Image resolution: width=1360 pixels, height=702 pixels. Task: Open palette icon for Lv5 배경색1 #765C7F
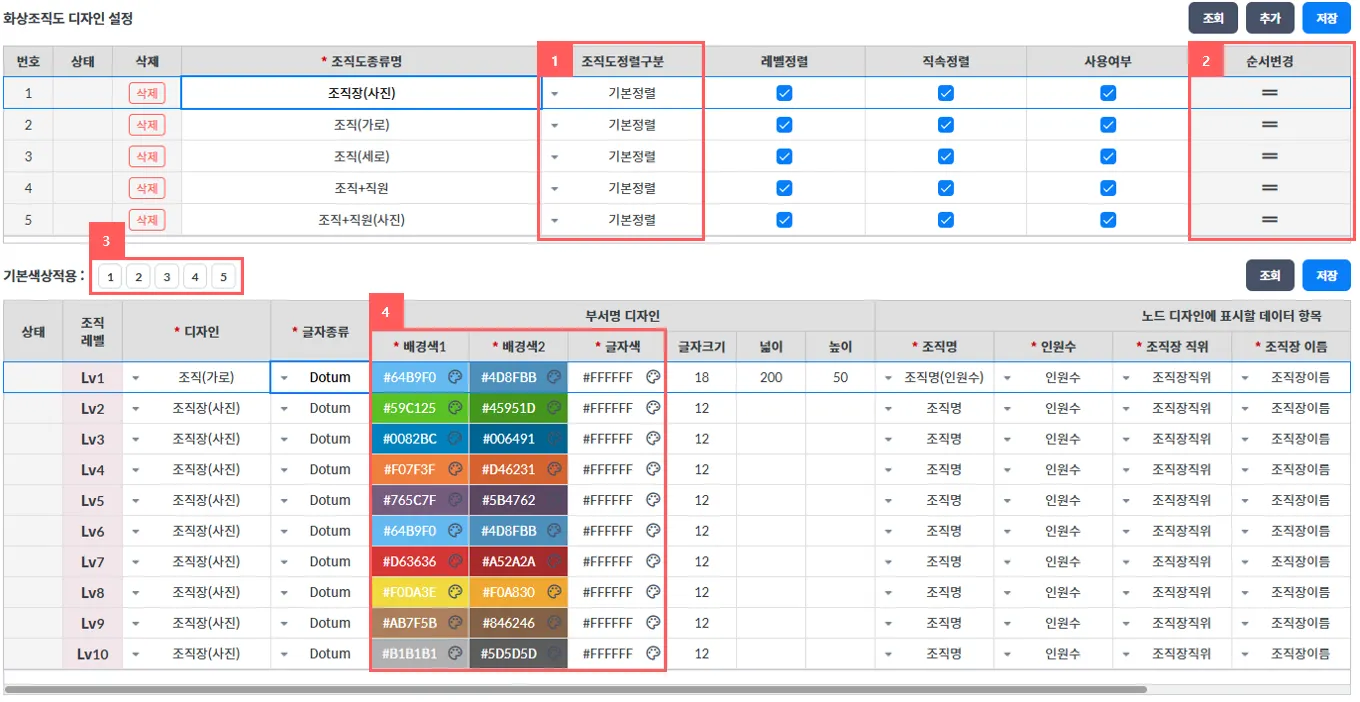pos(455,500)
